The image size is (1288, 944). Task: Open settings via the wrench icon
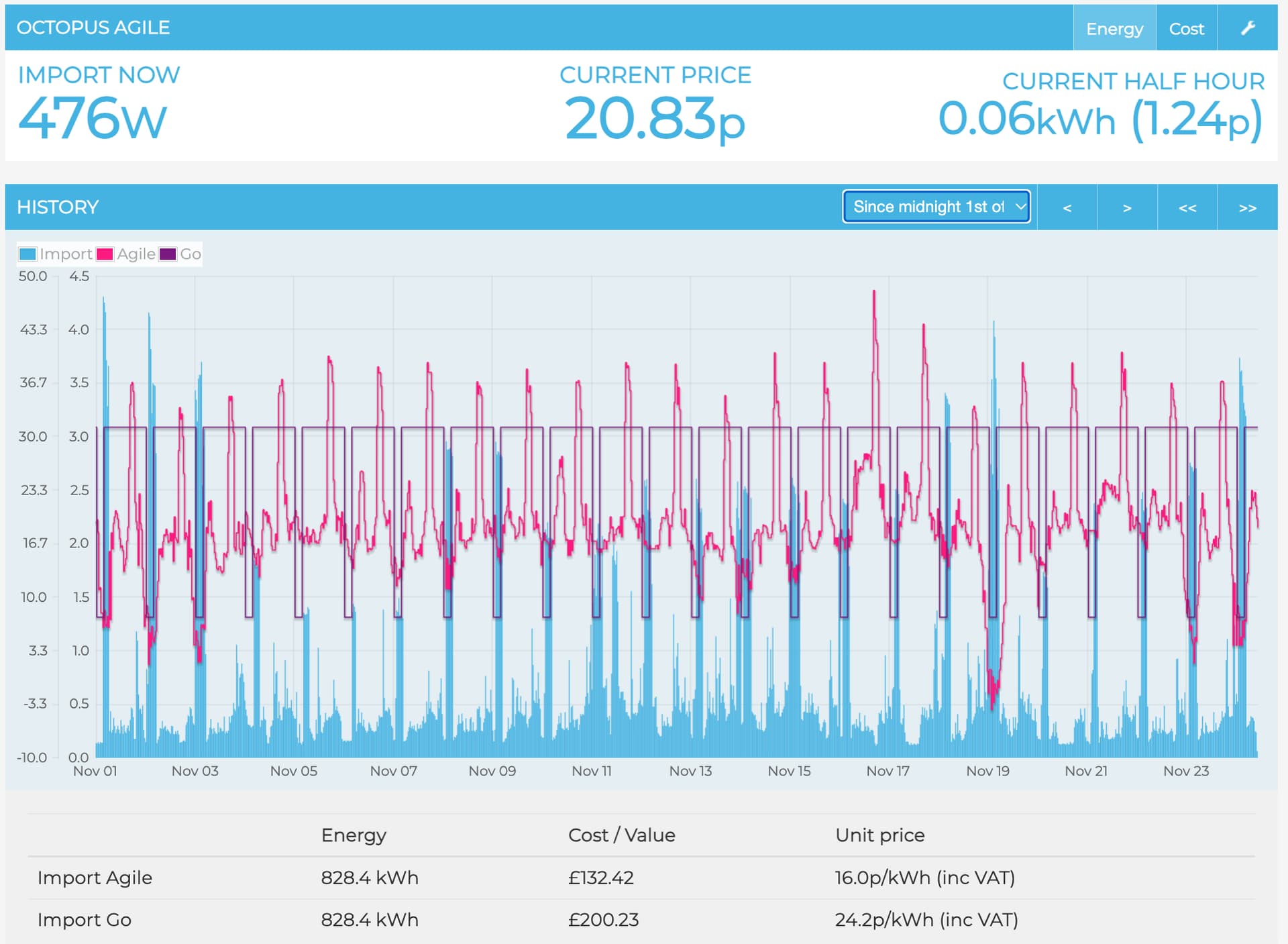pyautogui.click(x=1247, y=28)
